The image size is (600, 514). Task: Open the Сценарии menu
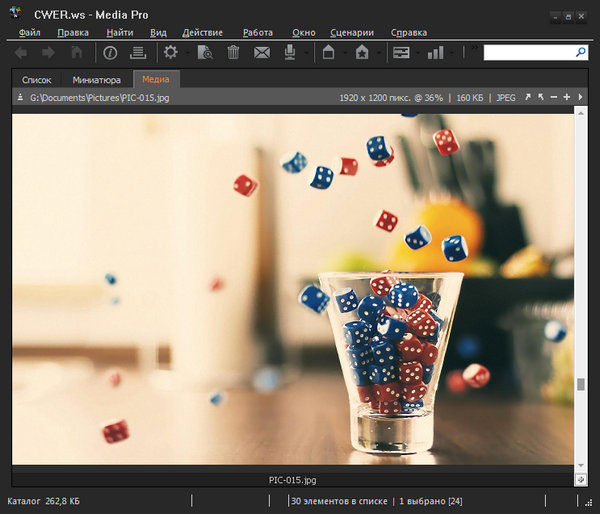click(352, 33)
